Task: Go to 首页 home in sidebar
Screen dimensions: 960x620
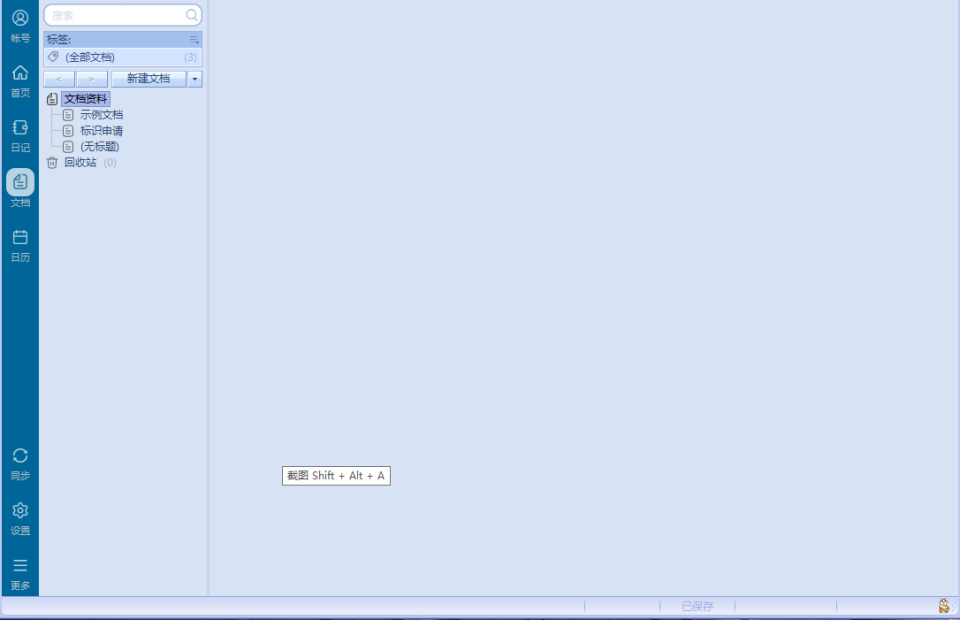Action: (20, 73)
